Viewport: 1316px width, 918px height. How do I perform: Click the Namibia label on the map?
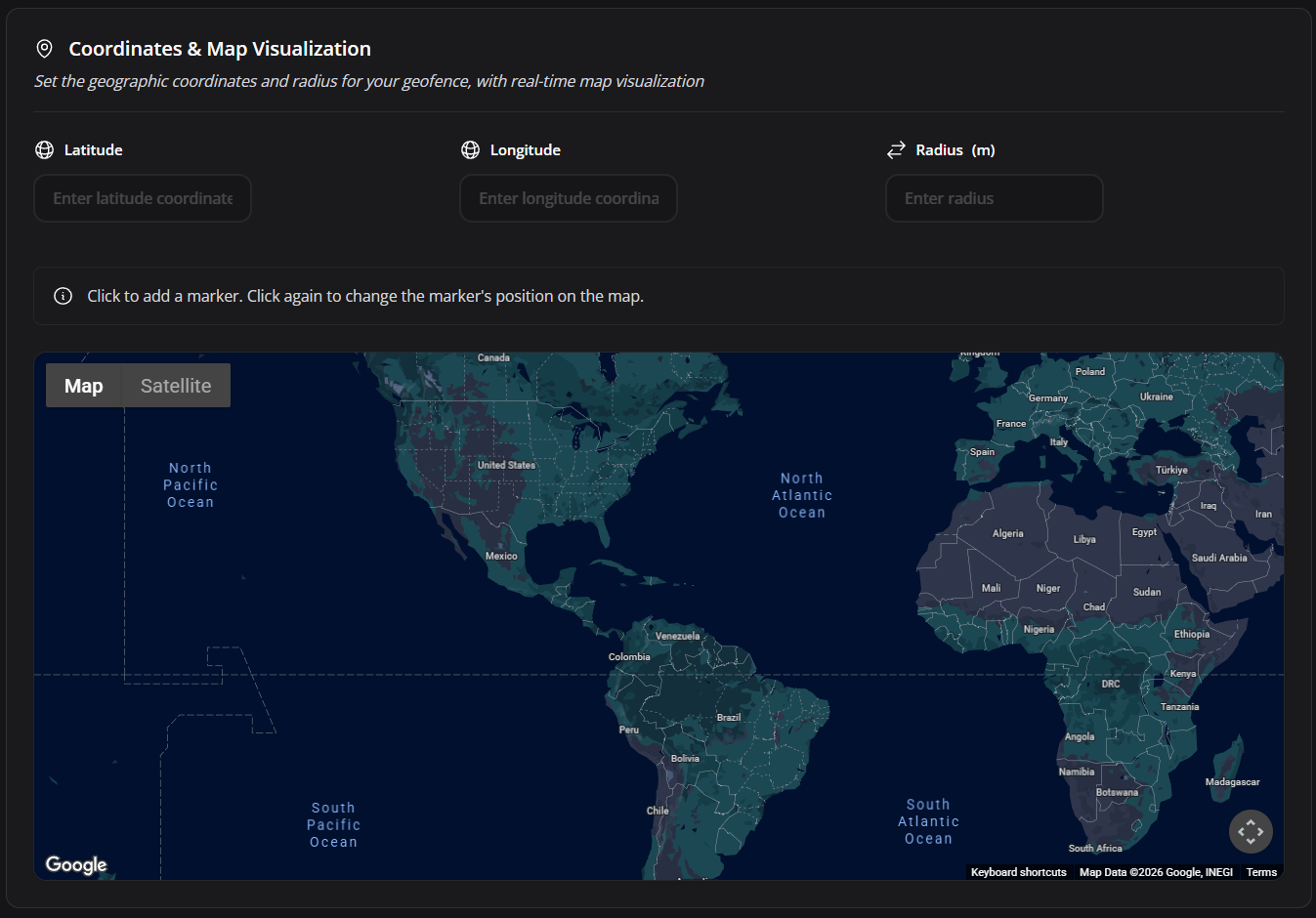tap(1077, 772)
